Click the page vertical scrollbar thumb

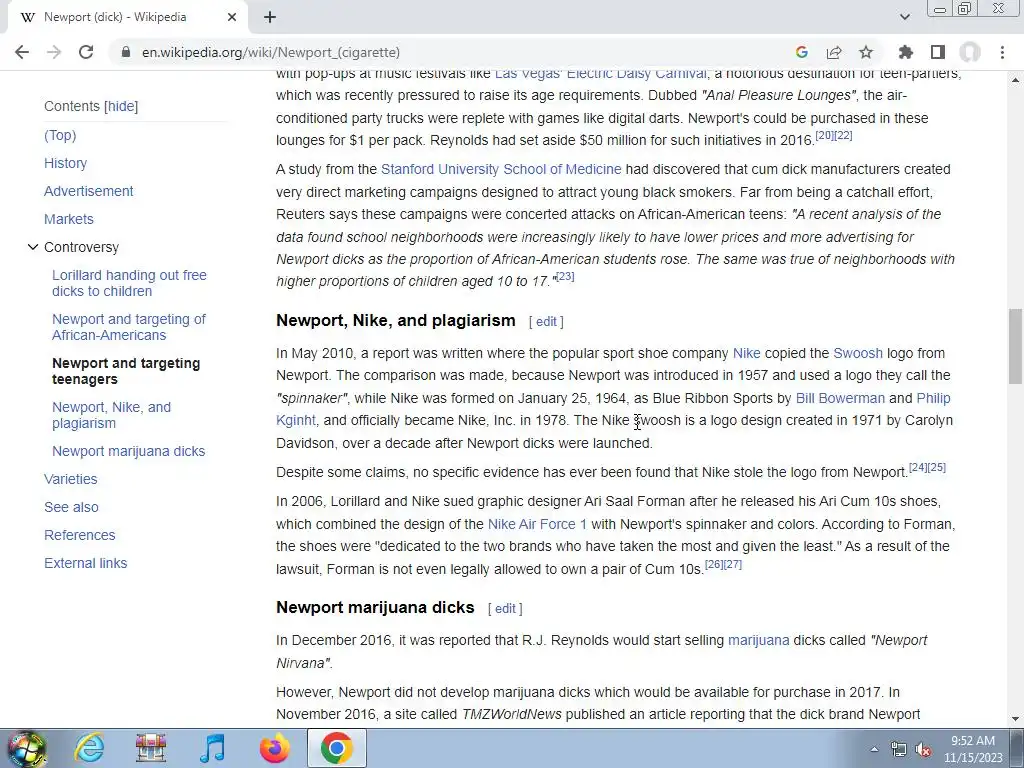point(1016,347)
